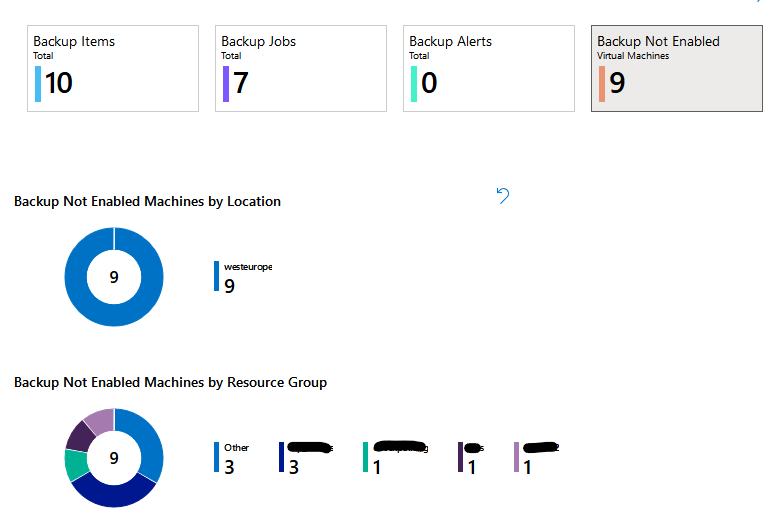Viewport: 769px width, 524px height.
Task: Select the teal legend entry showing 1
Action: click(394, 457)
